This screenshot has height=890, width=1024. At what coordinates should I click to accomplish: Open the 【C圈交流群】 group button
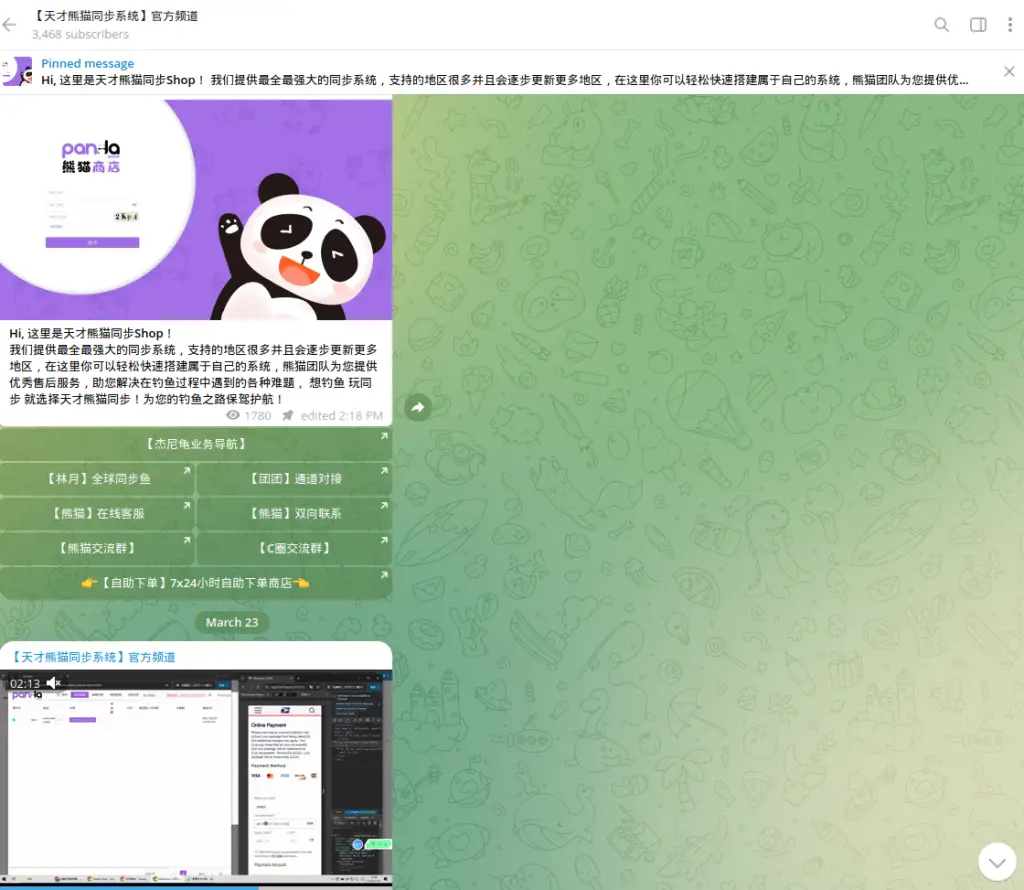click(295, 548)
